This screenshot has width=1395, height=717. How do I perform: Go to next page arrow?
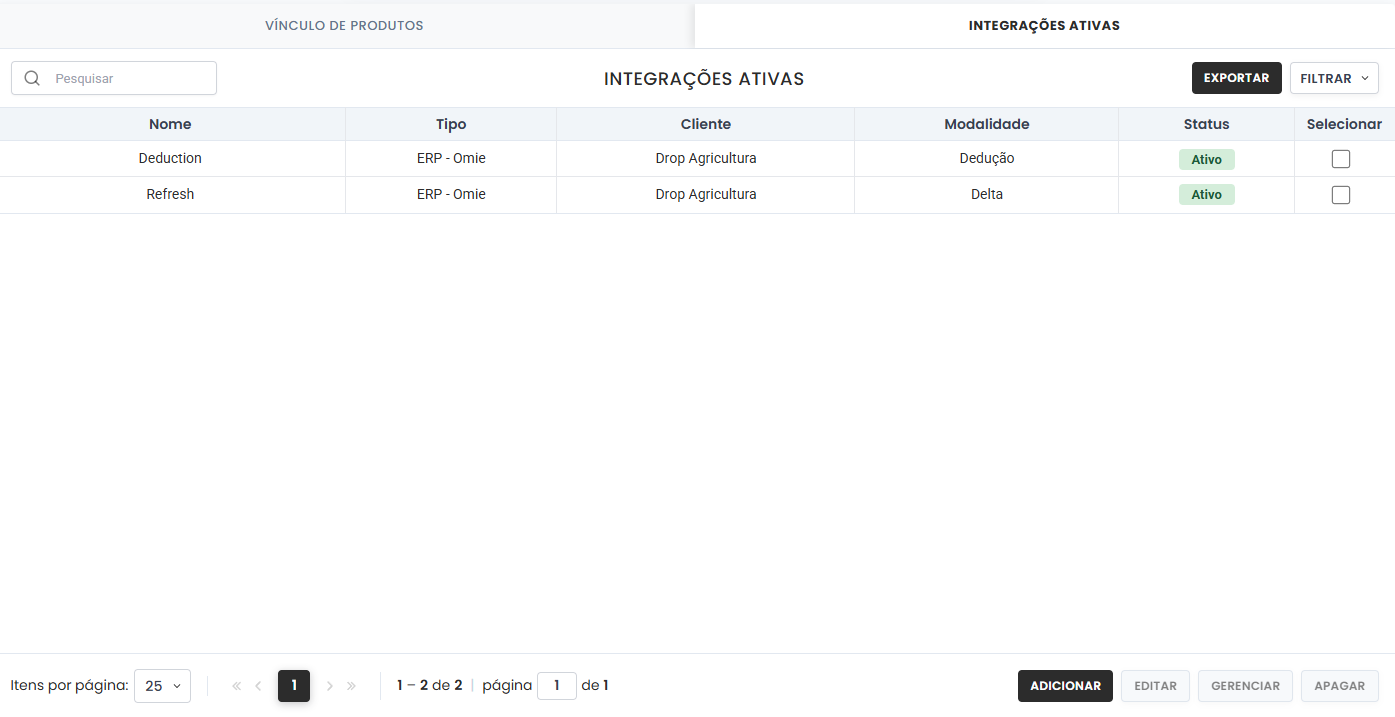[330, 686]
